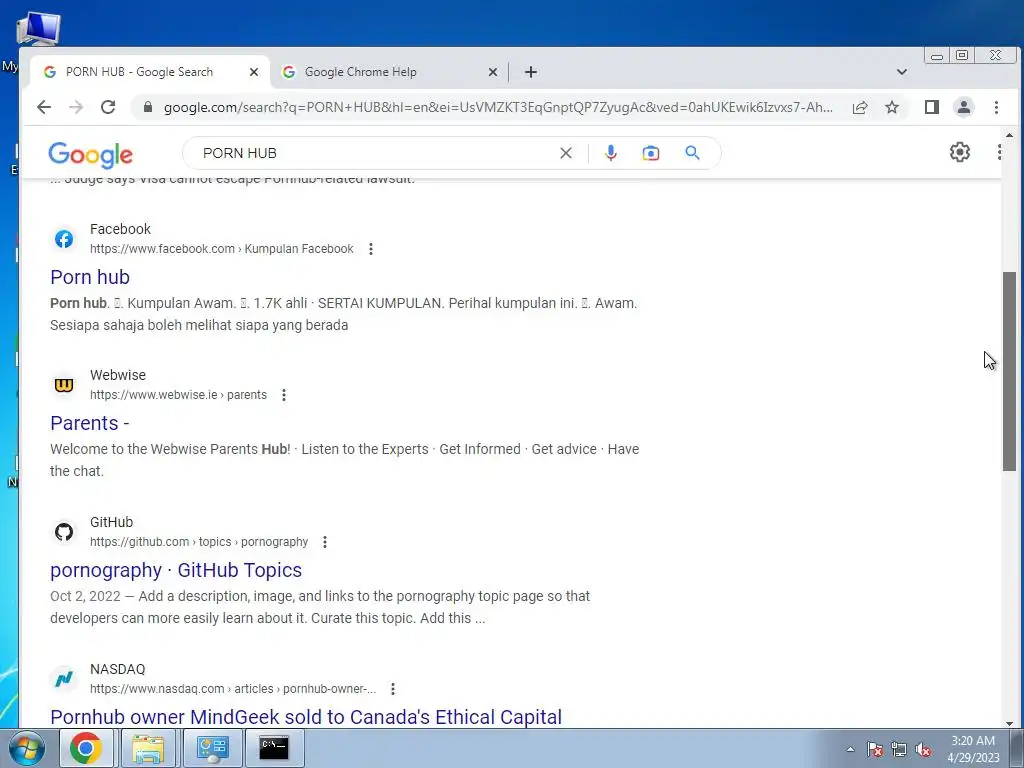The height and width of the screenshot is (768, 1024).
Task: Click the webwise.ie parents URL
Action: 178,395
